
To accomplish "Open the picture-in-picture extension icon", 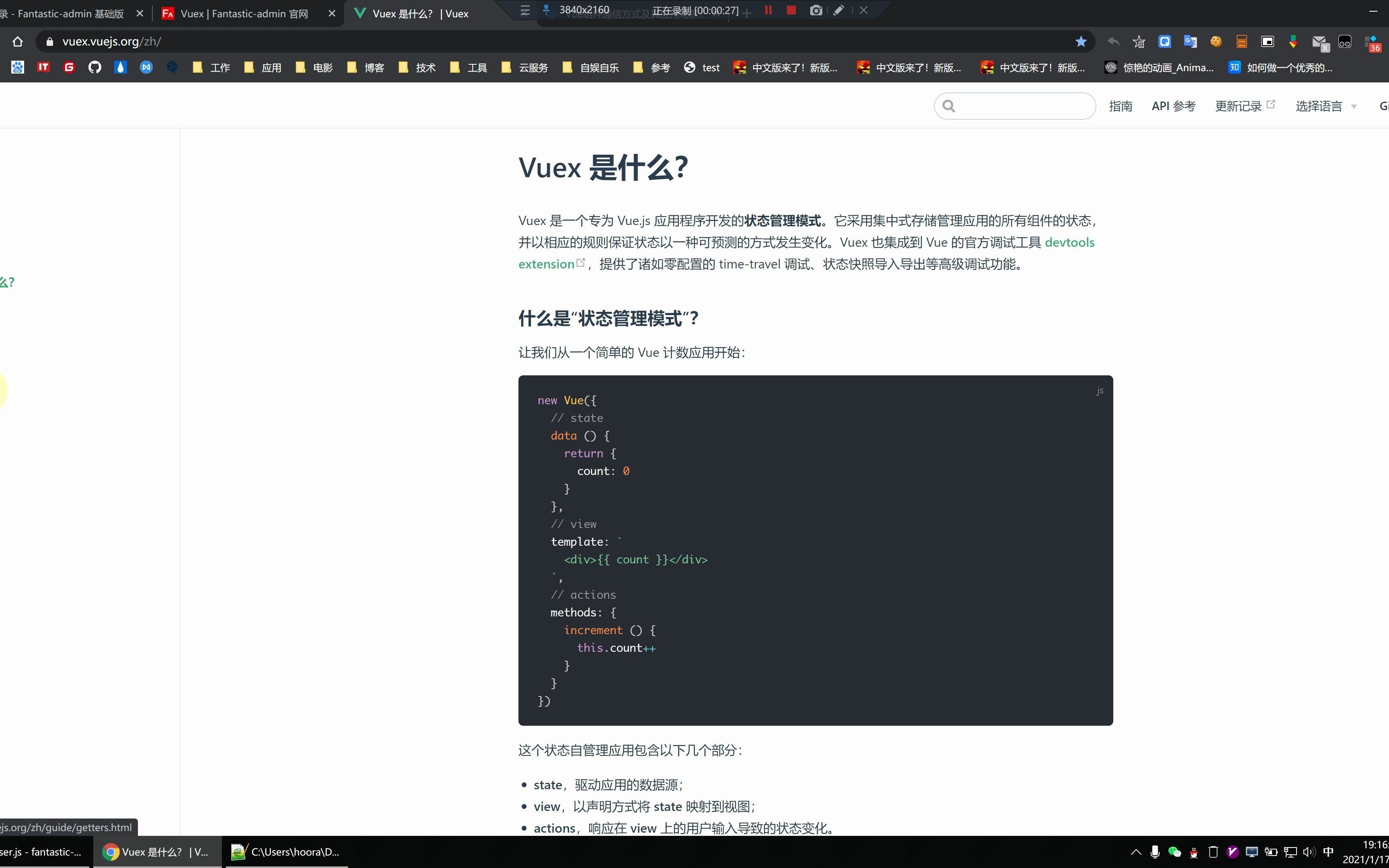I will coord(1267,41).
